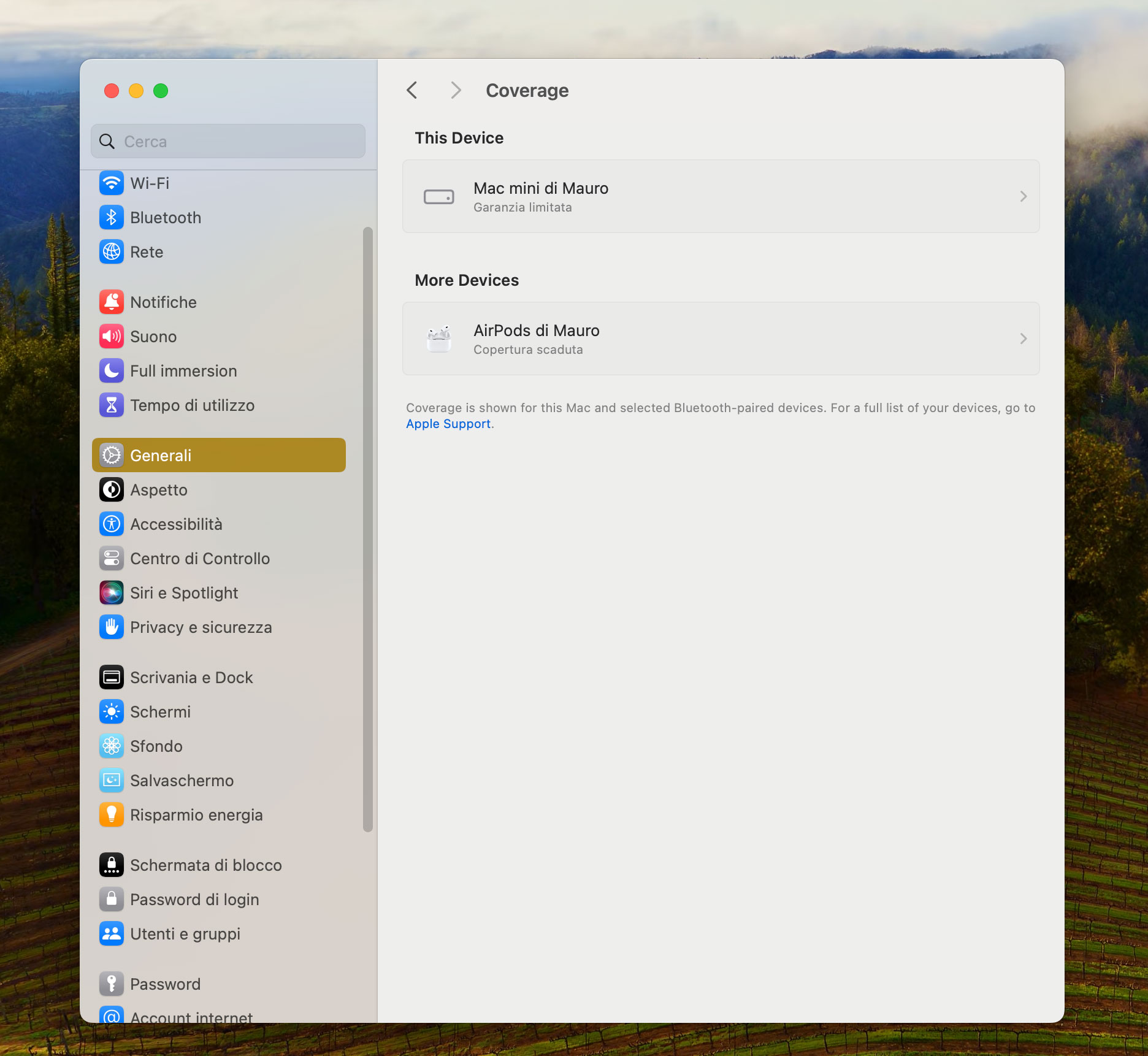Open the Schermi sidebar label
Image resolution: width=1148 pixels, height=1056 pixels.
(160, 711)
